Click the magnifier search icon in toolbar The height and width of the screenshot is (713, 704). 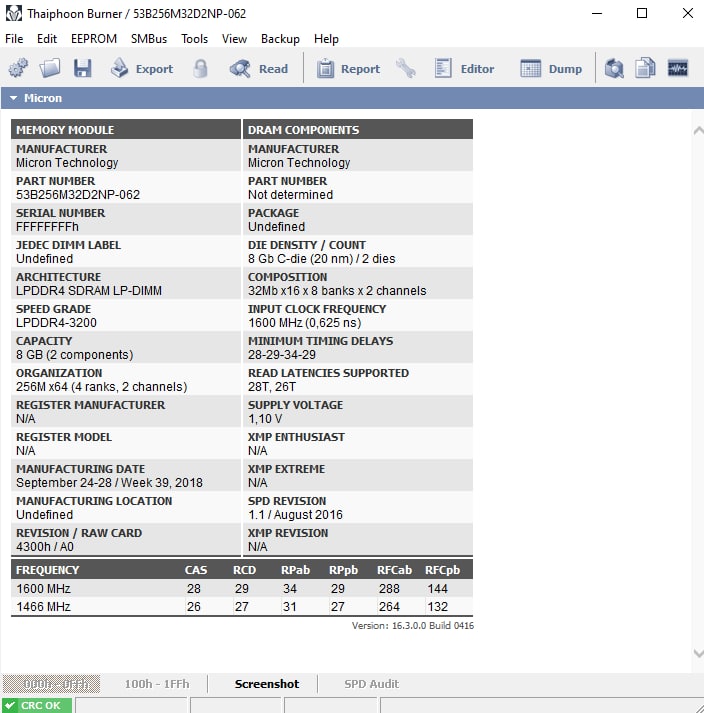(614, 69)
